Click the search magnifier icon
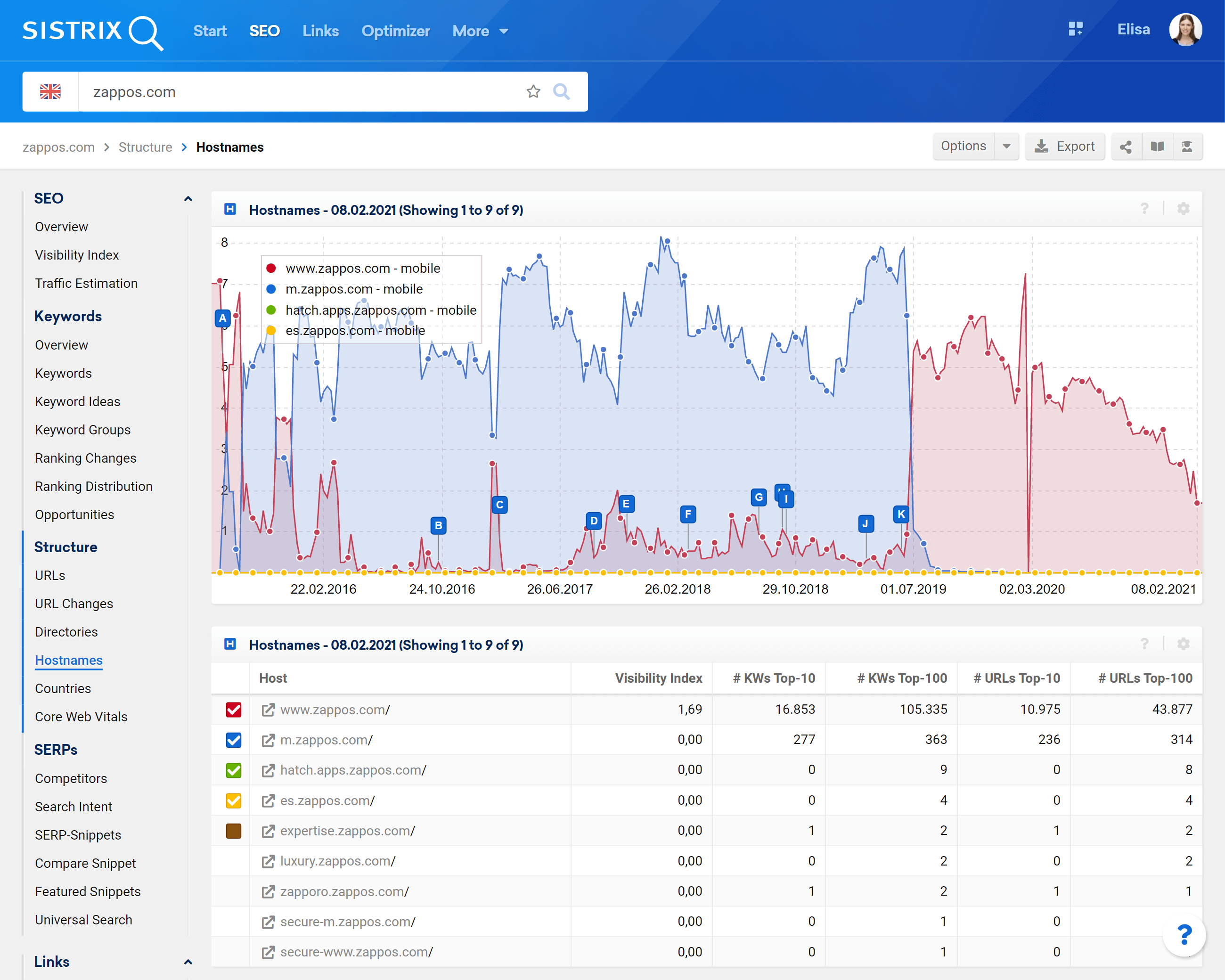This screenshot has height=980, width=1225. coord(561,91)
